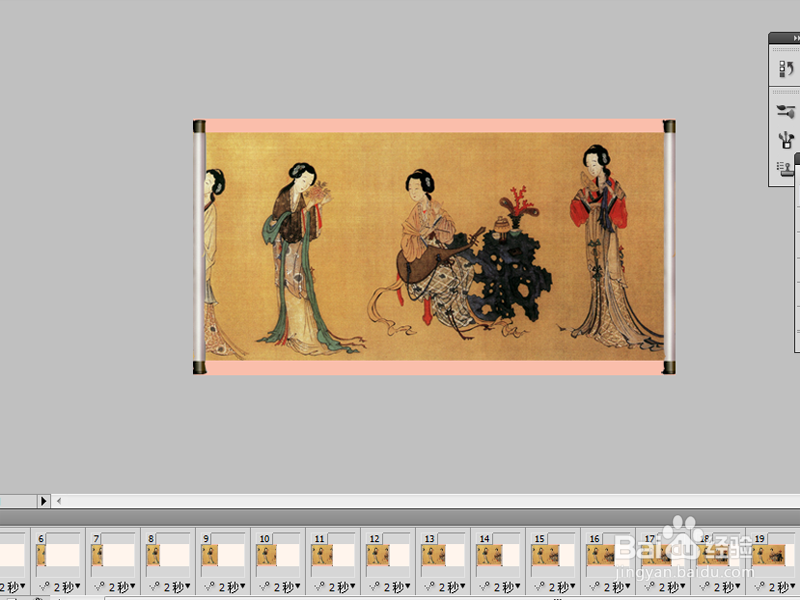The image size is (800, 600).
Task: Select animation frame 15 thumbnail
Action: [x=554, y=555]
